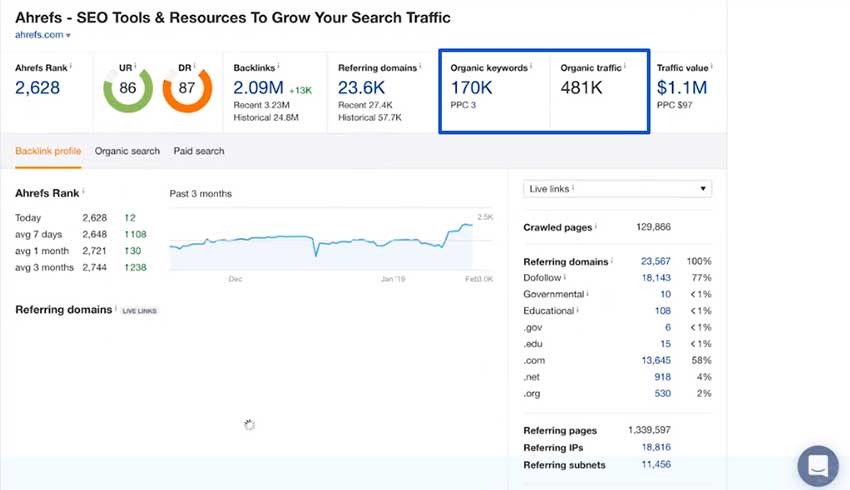Open the .org 530 count
850x490 pixels.
[x=663, y=394]
